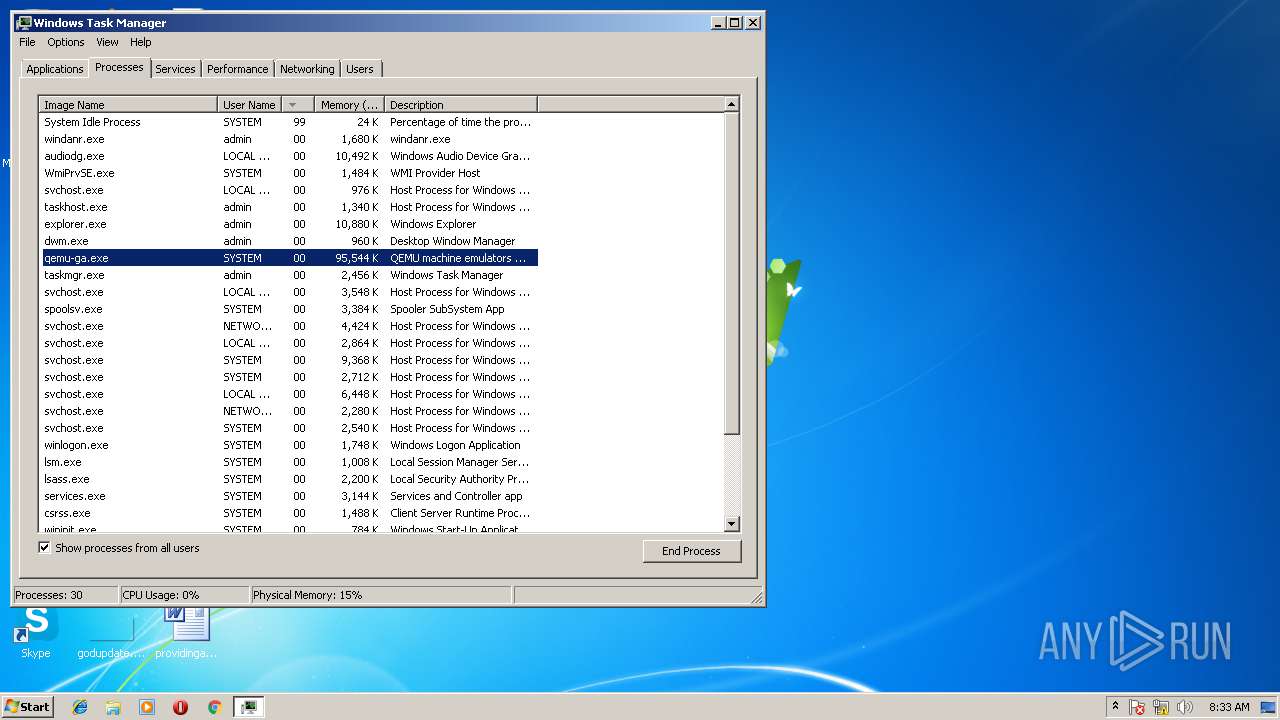Switch to the Networking tab
The image size is (1280, 720).
[x=307, y=69]
